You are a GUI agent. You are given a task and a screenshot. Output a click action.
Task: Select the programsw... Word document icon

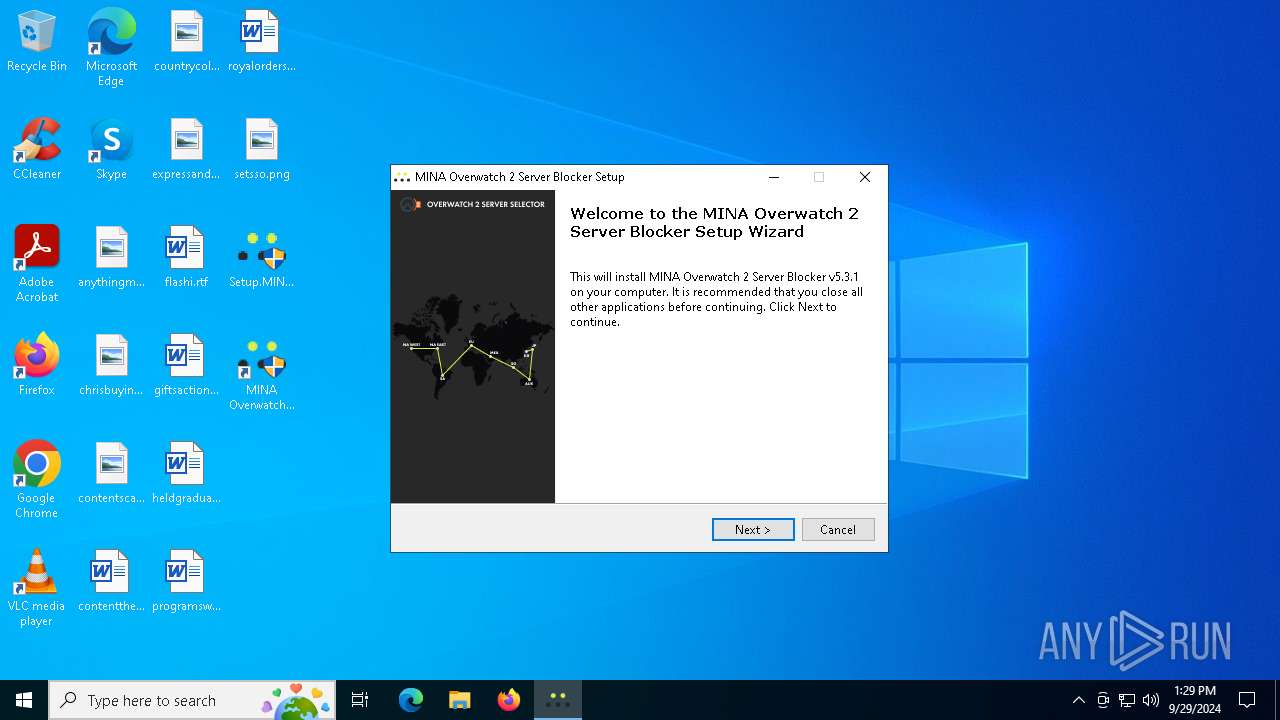[x=186, y=582]
